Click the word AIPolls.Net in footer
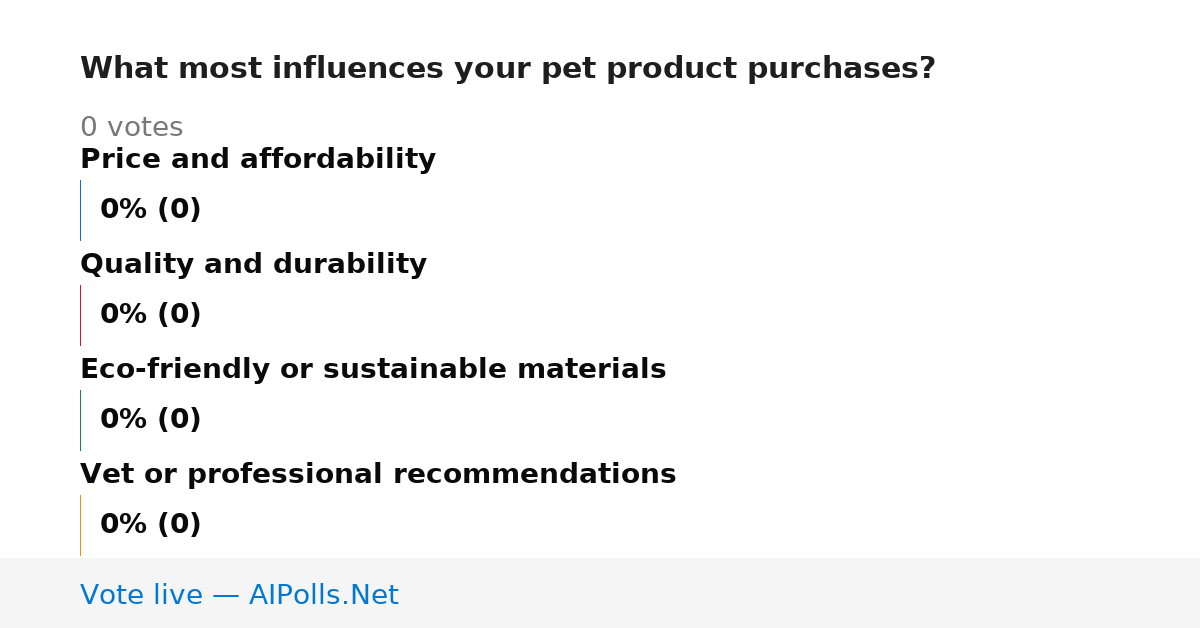The image size is (1200, 628). pyautogui.click(x=324, y=595)
